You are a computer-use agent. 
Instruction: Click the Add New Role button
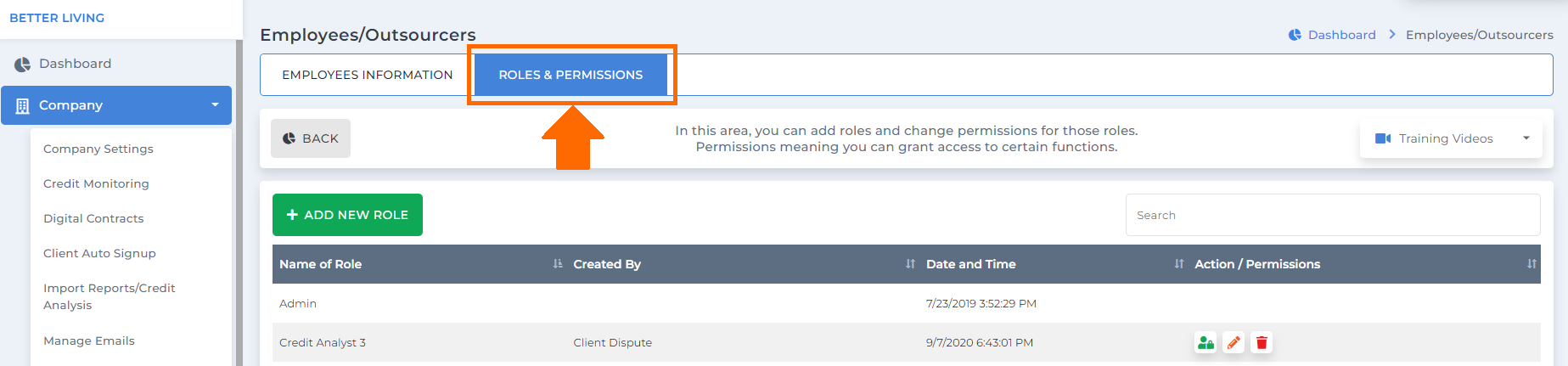347,215
